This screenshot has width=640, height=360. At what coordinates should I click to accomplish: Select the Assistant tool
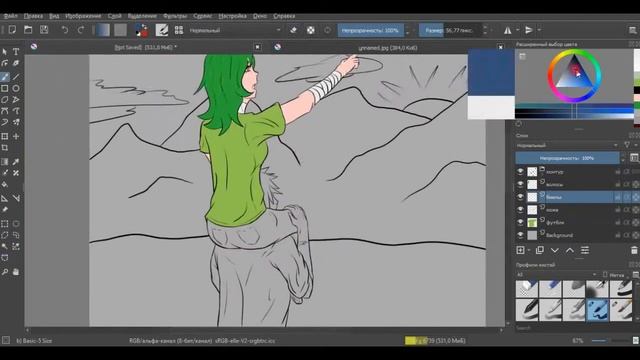coord(4,198)
